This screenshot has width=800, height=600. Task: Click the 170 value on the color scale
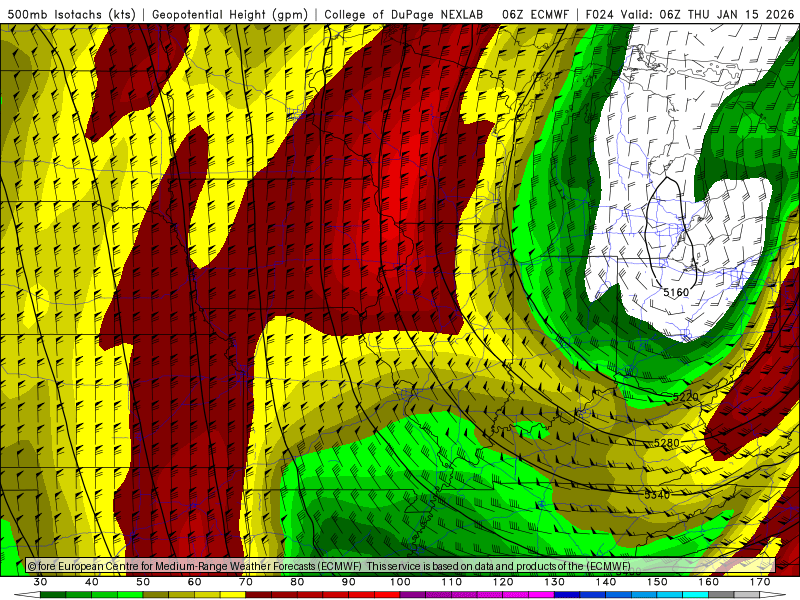point(760,582)
